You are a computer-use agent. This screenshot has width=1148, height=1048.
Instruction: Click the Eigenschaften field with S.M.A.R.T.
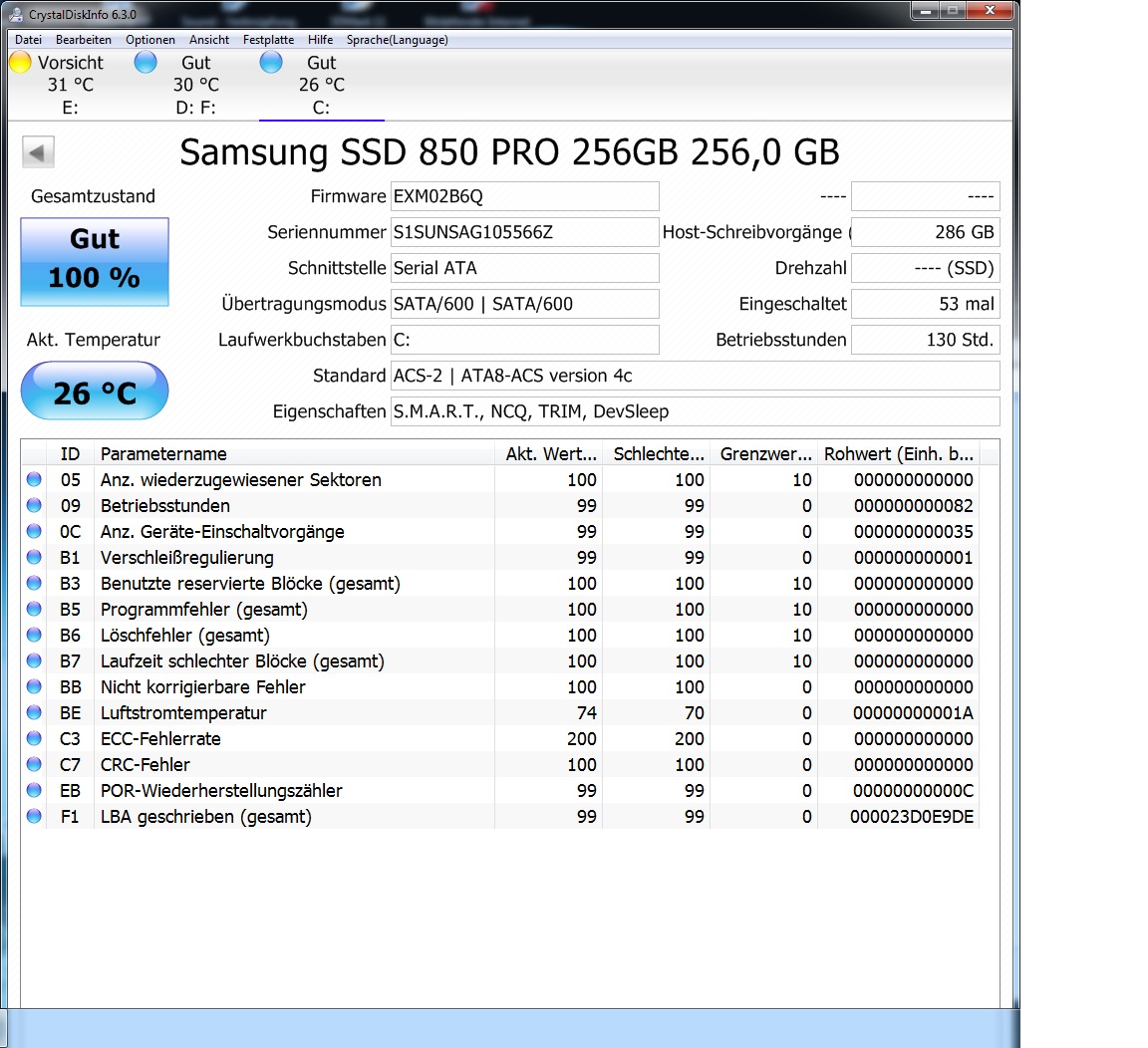pyautogui.click(x=696, y=411)
